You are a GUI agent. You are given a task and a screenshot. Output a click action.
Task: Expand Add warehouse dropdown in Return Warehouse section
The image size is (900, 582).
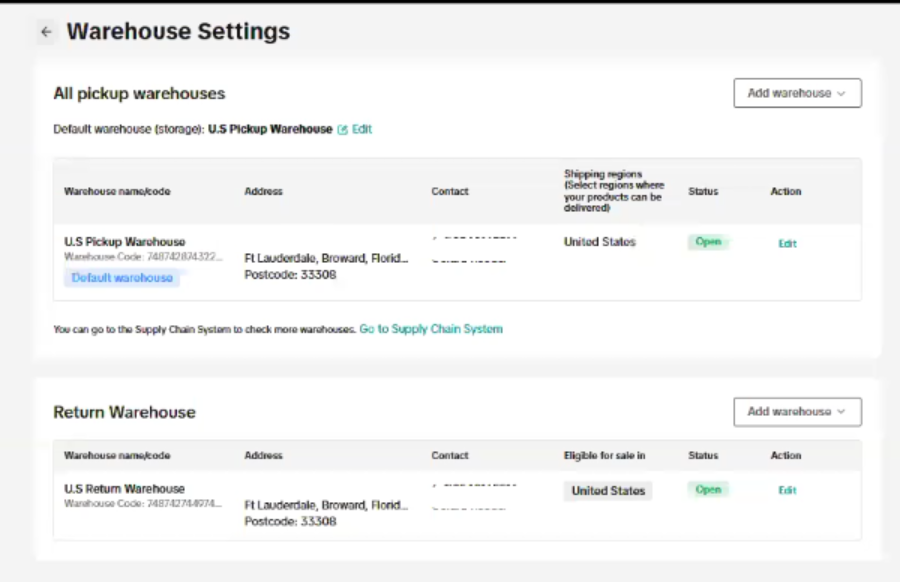[797, 411]
